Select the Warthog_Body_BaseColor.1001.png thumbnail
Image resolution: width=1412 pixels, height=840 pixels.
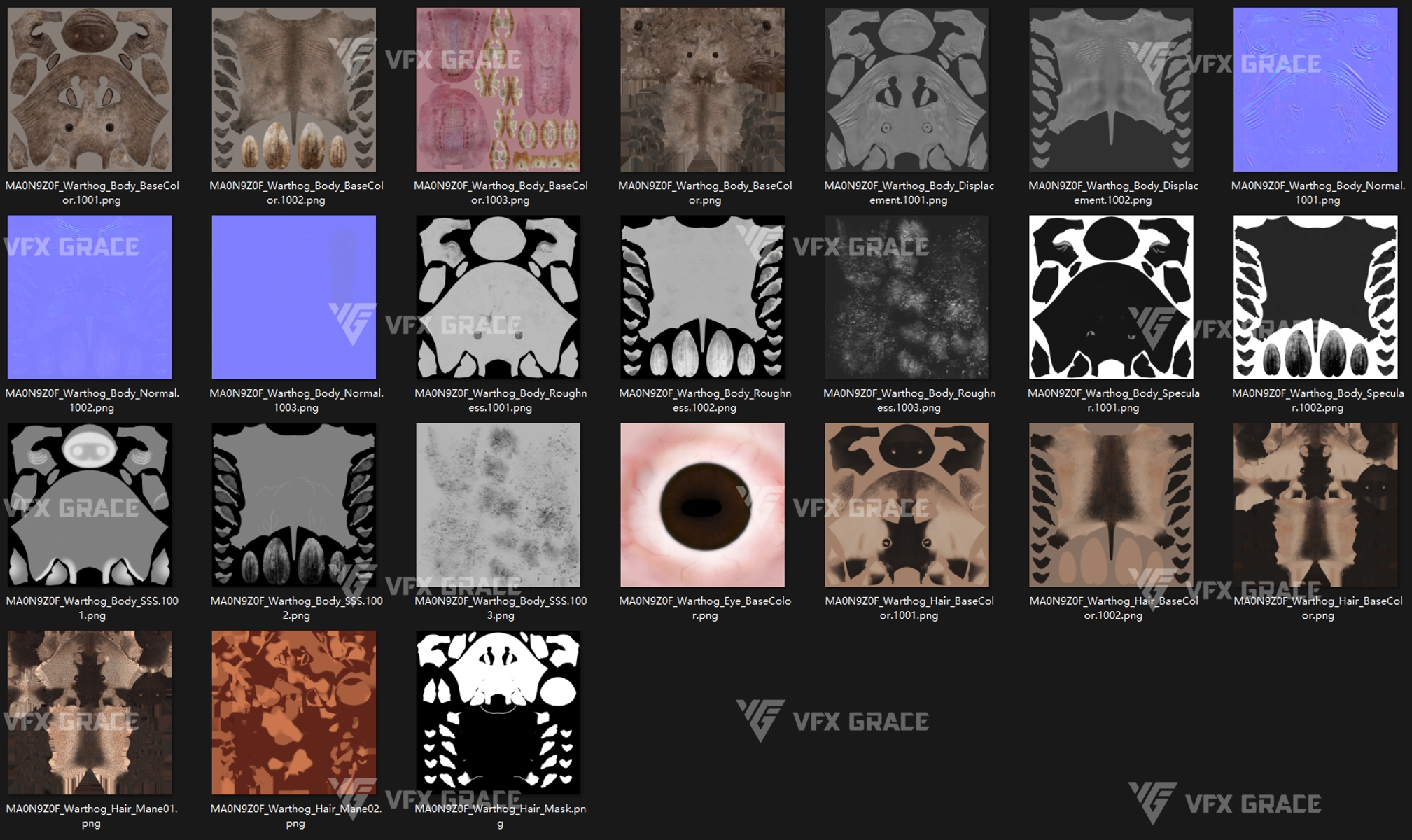[x=90, y=90]
